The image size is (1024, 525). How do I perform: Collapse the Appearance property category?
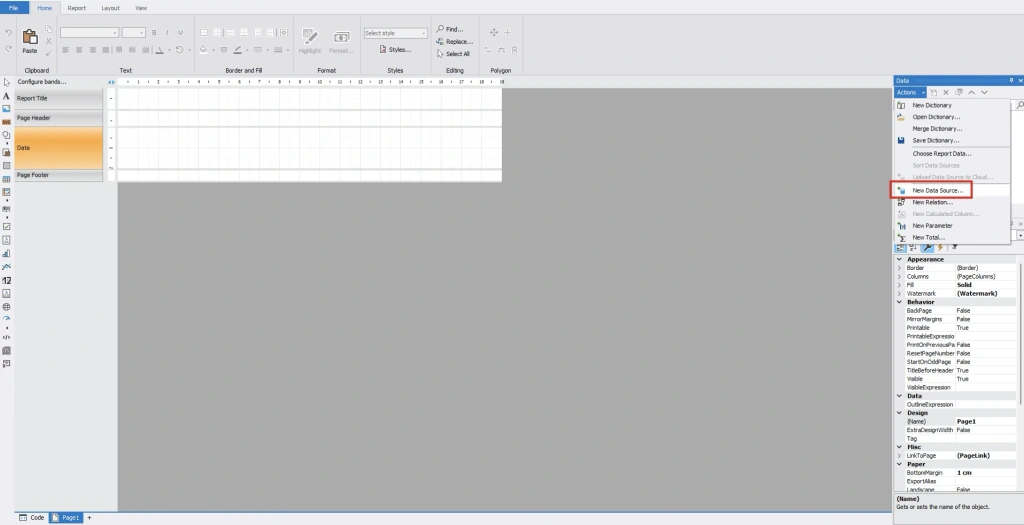(x=899, y=259)
